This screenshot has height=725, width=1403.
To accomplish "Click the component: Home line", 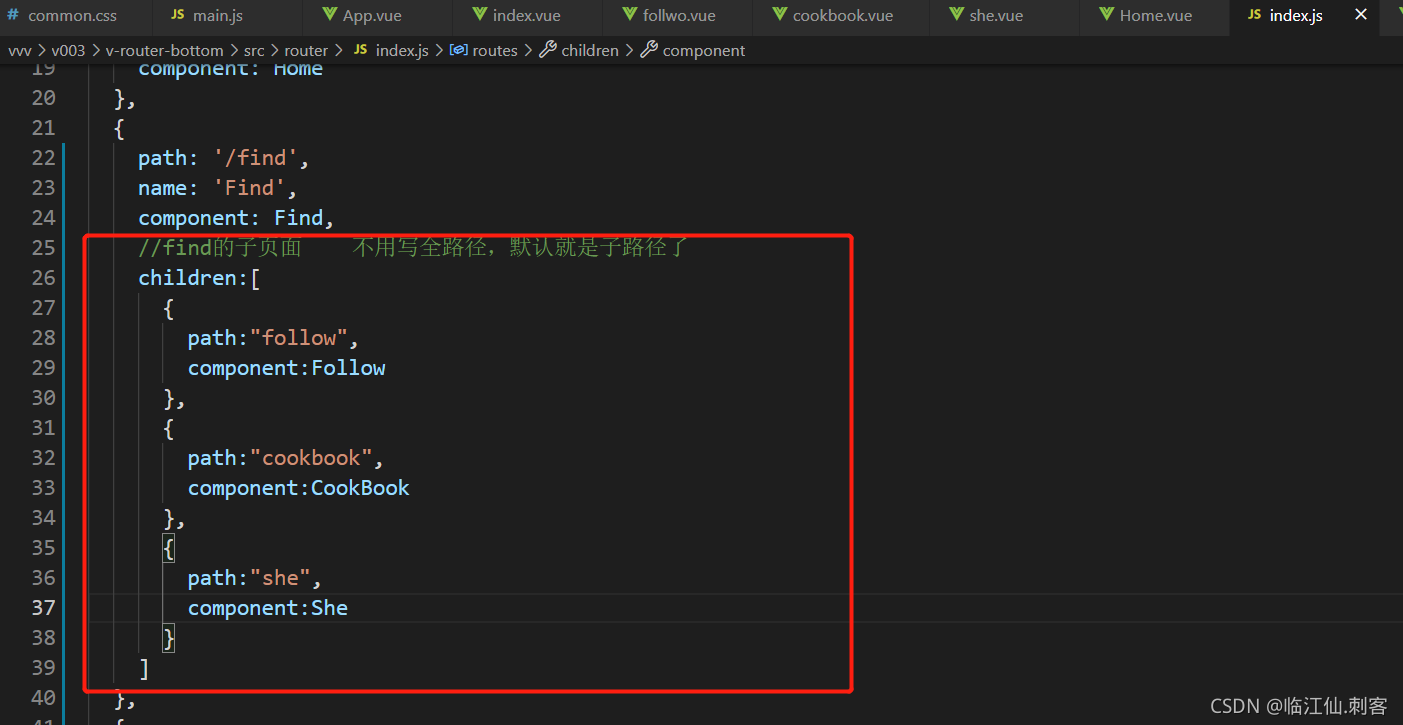I will [x=231, y=70].
